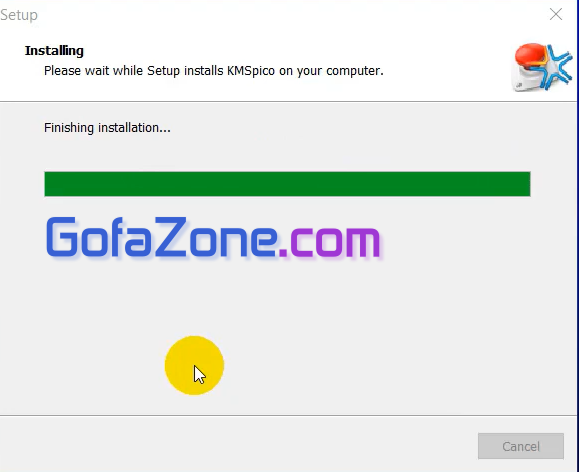Click the Setup installer logo icon

coord(543,68)
